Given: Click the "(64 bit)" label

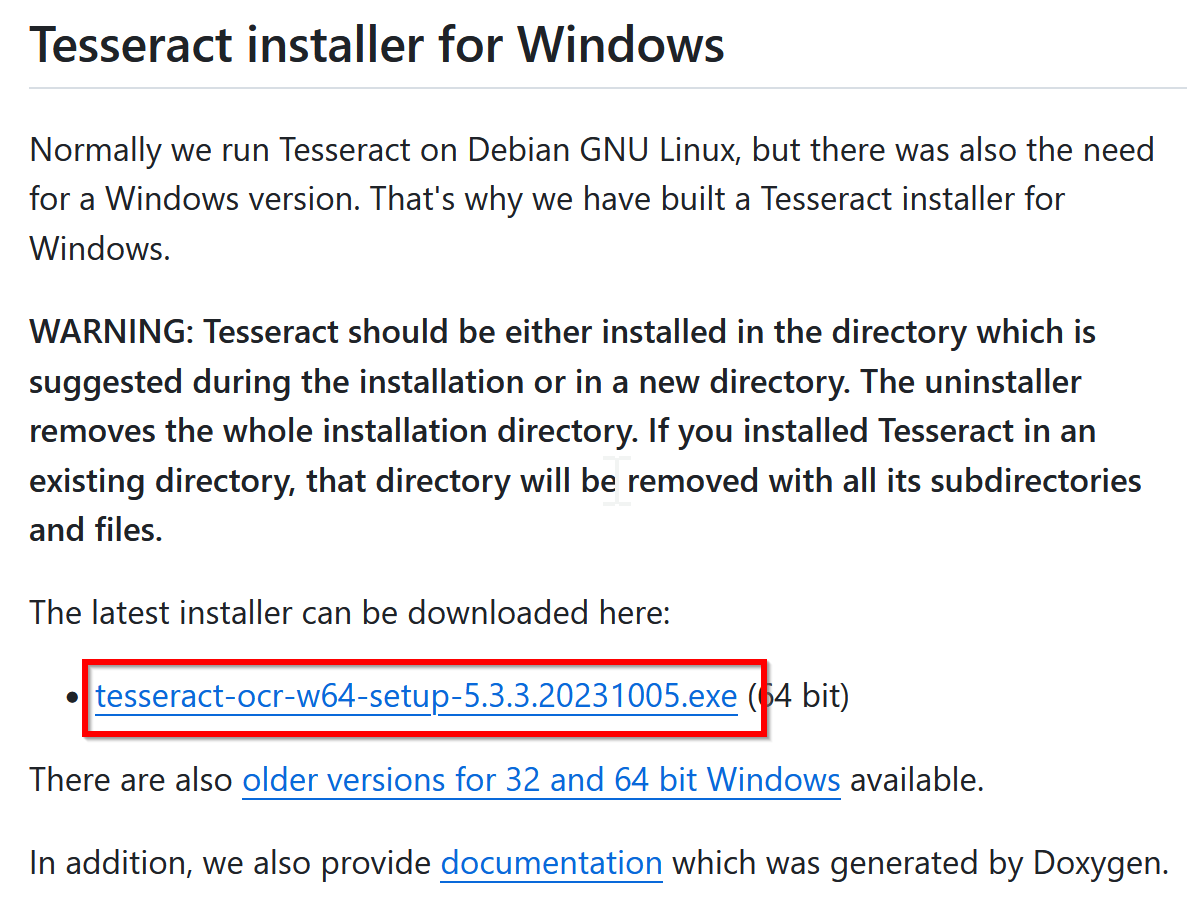Looking at the screenshot, I should [798, 696].
